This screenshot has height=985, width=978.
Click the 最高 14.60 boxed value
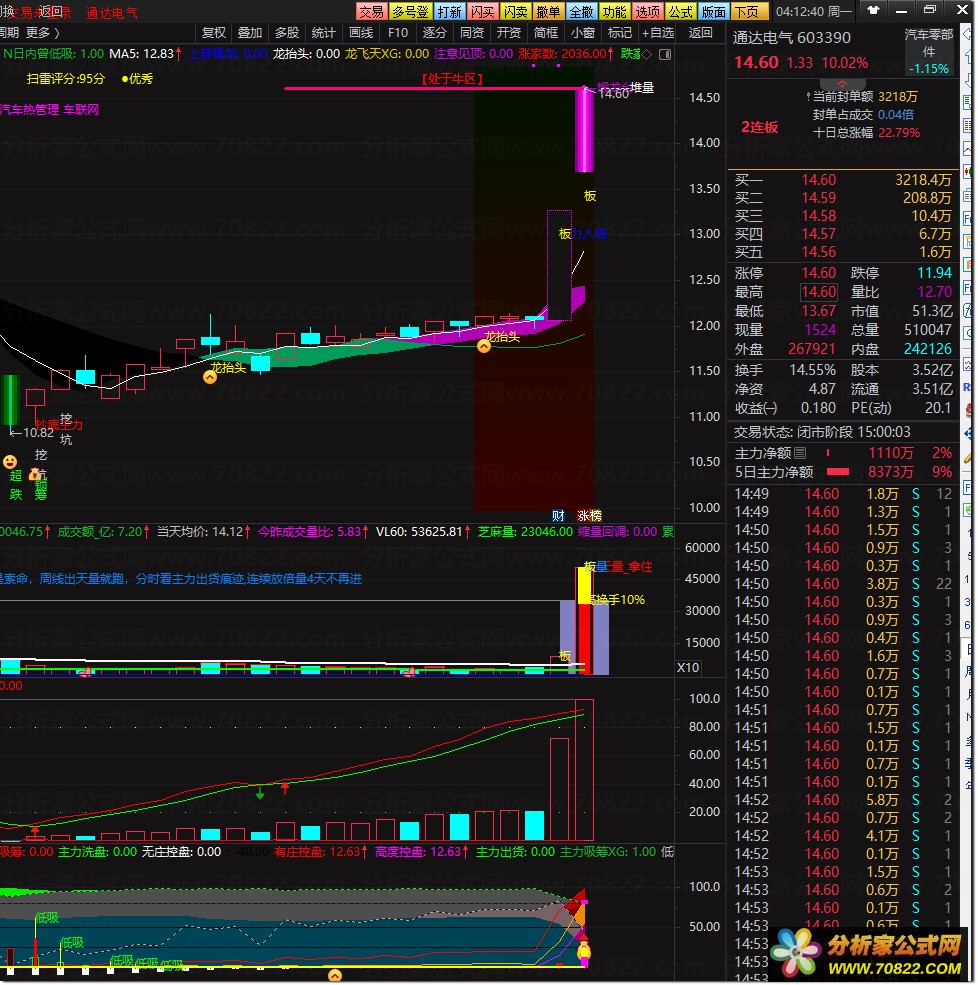(x=818, y=292)
